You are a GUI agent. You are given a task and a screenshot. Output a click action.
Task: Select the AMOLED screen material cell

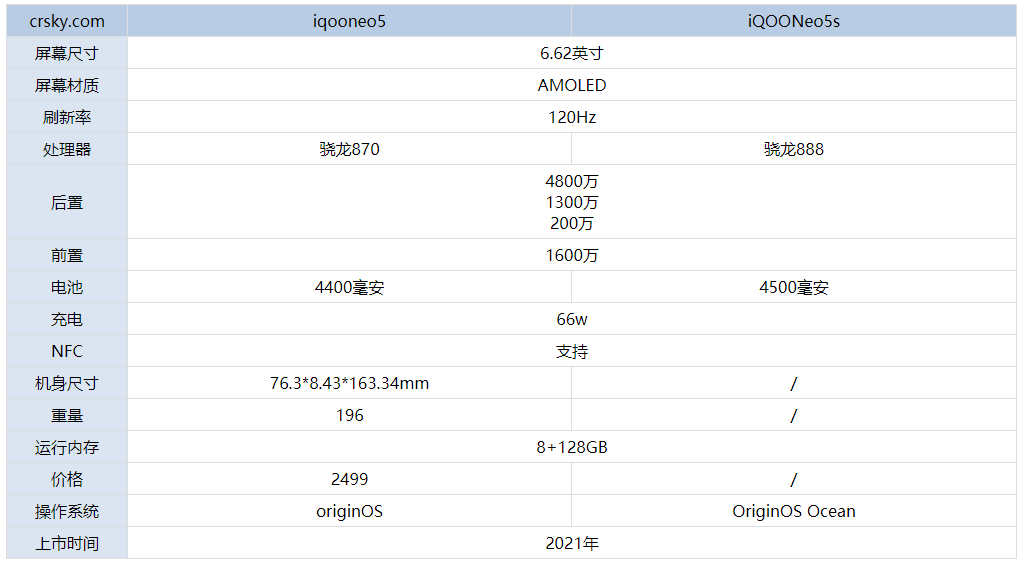571,85
